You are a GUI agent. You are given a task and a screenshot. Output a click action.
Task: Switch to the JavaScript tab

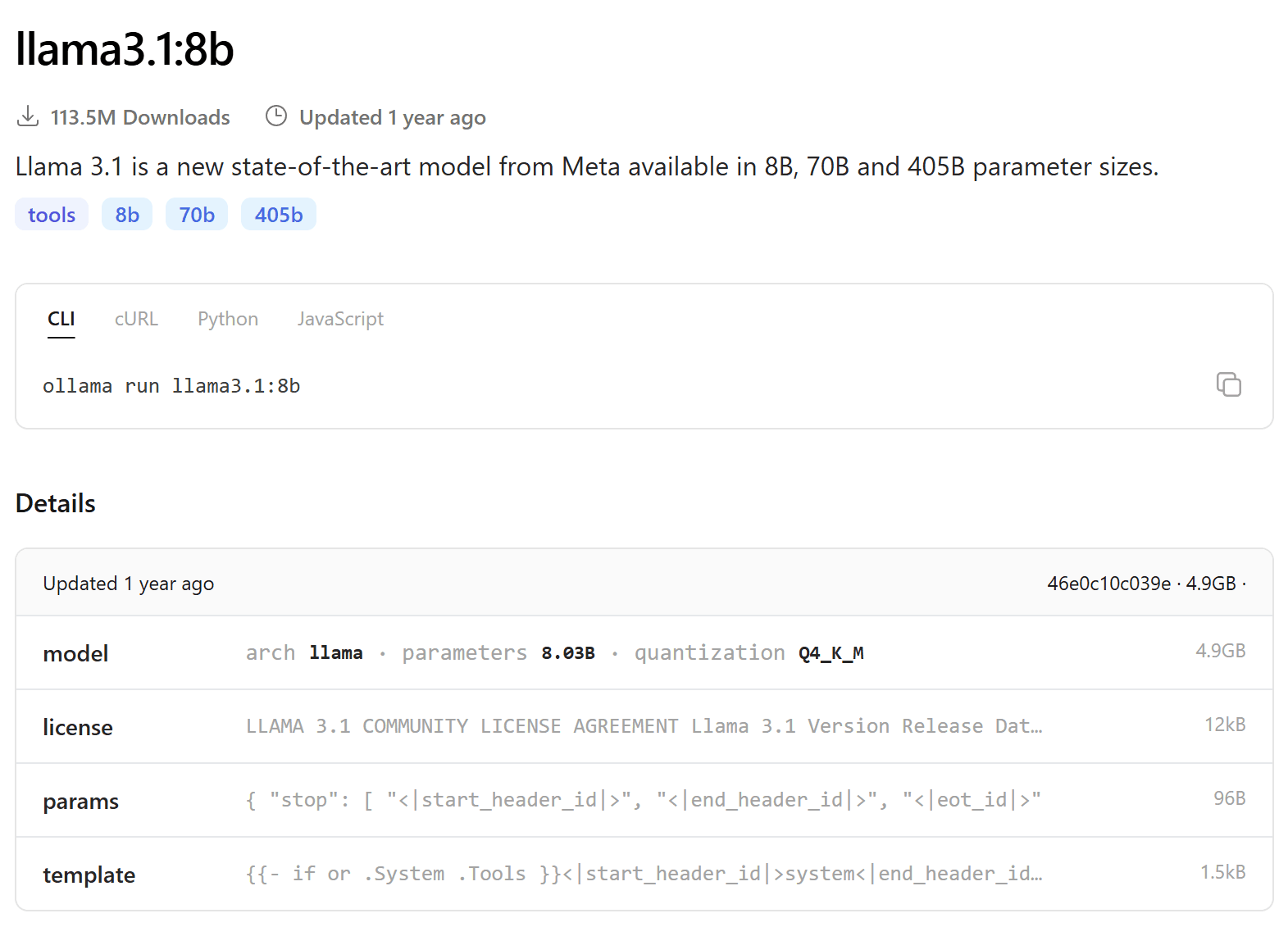pyautogui.click(x=340, y=319)
